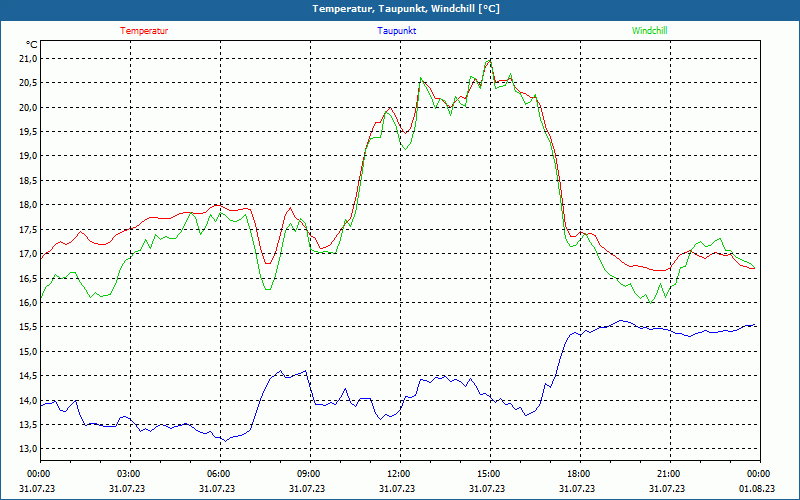This screenshot has height=500, width=800.
Task: Click the 12:00 time axis label
Action: (398, 474)
